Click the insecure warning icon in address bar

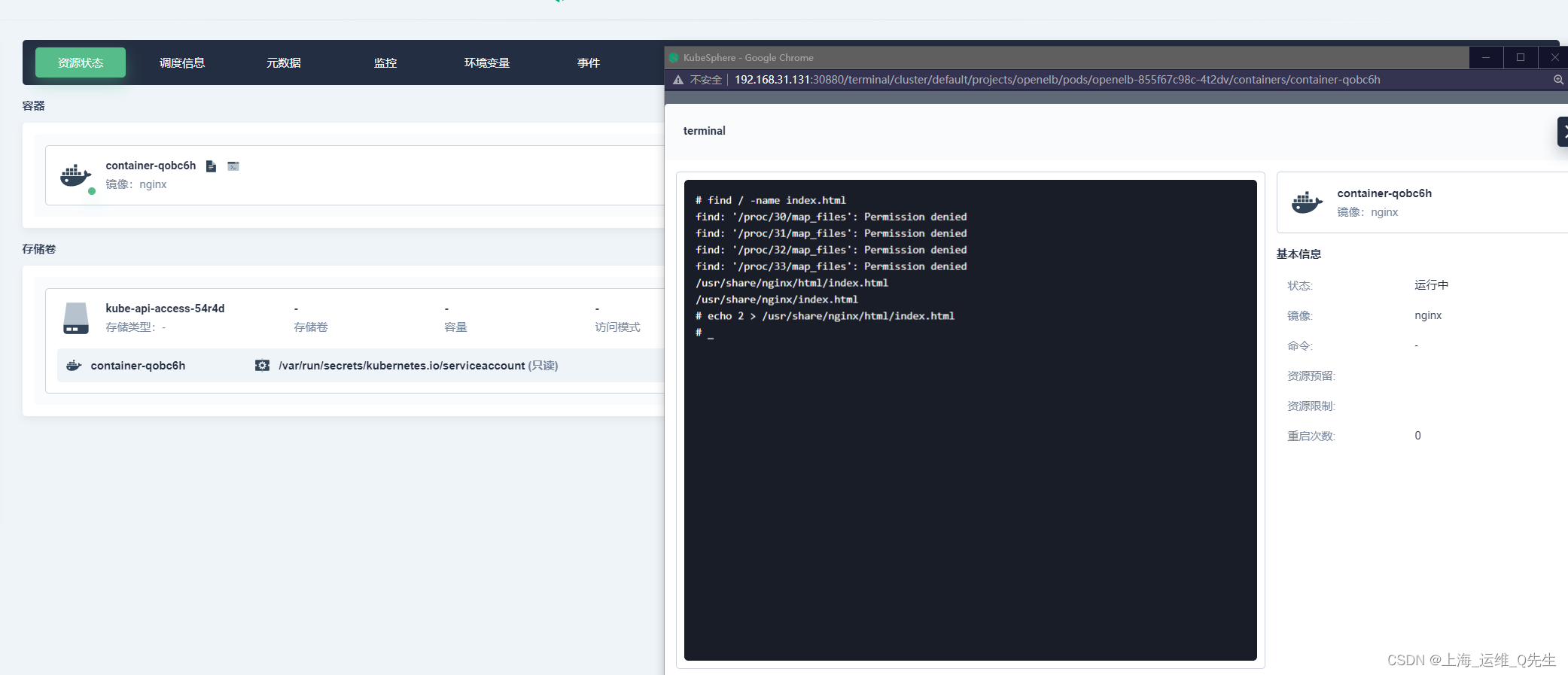(678, 80)
